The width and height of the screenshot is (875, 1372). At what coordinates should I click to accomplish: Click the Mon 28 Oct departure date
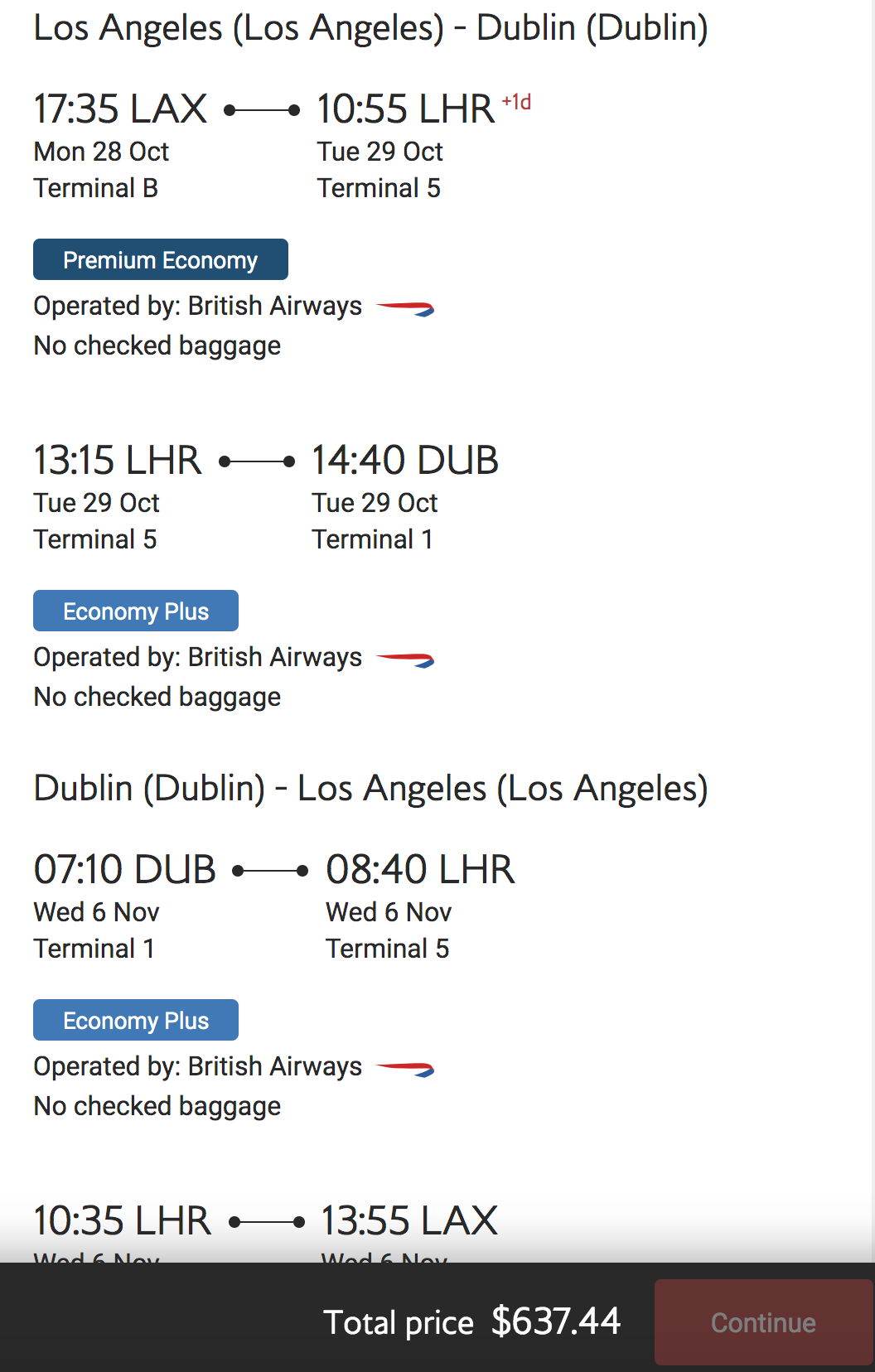pos(101,152)
